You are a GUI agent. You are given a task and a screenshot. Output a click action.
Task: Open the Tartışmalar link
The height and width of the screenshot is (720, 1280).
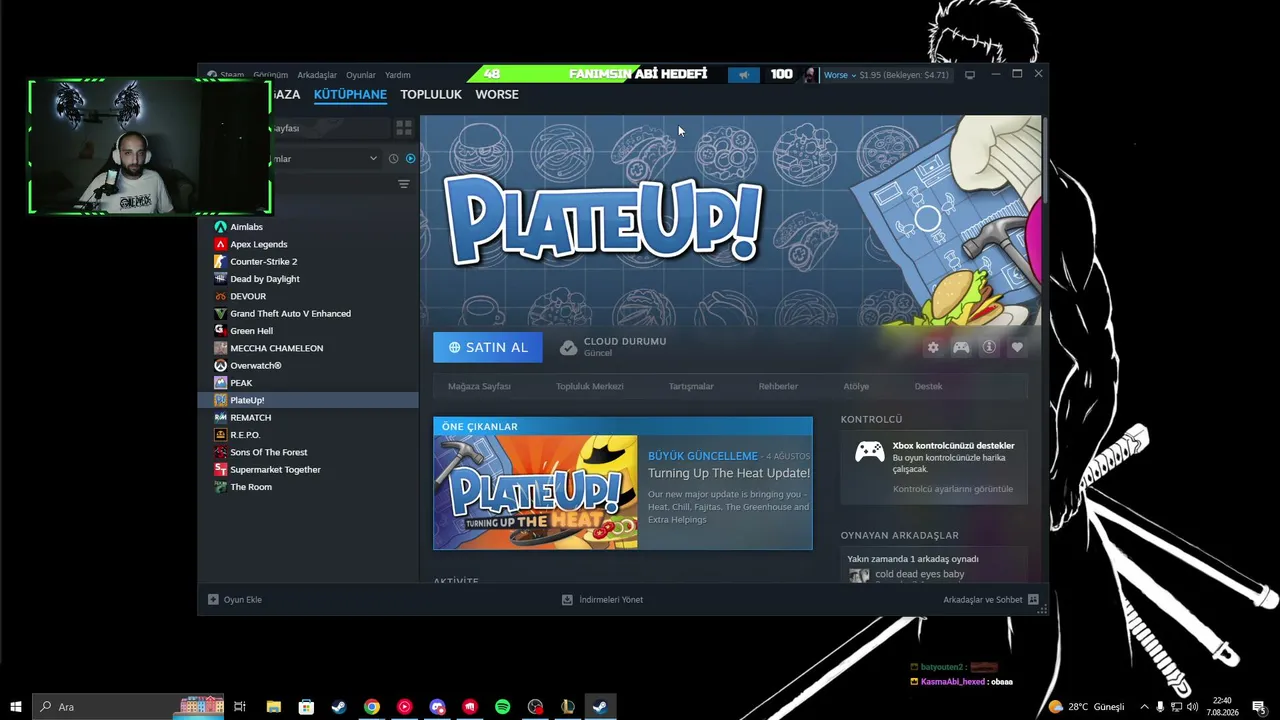[x=691, y=386]
